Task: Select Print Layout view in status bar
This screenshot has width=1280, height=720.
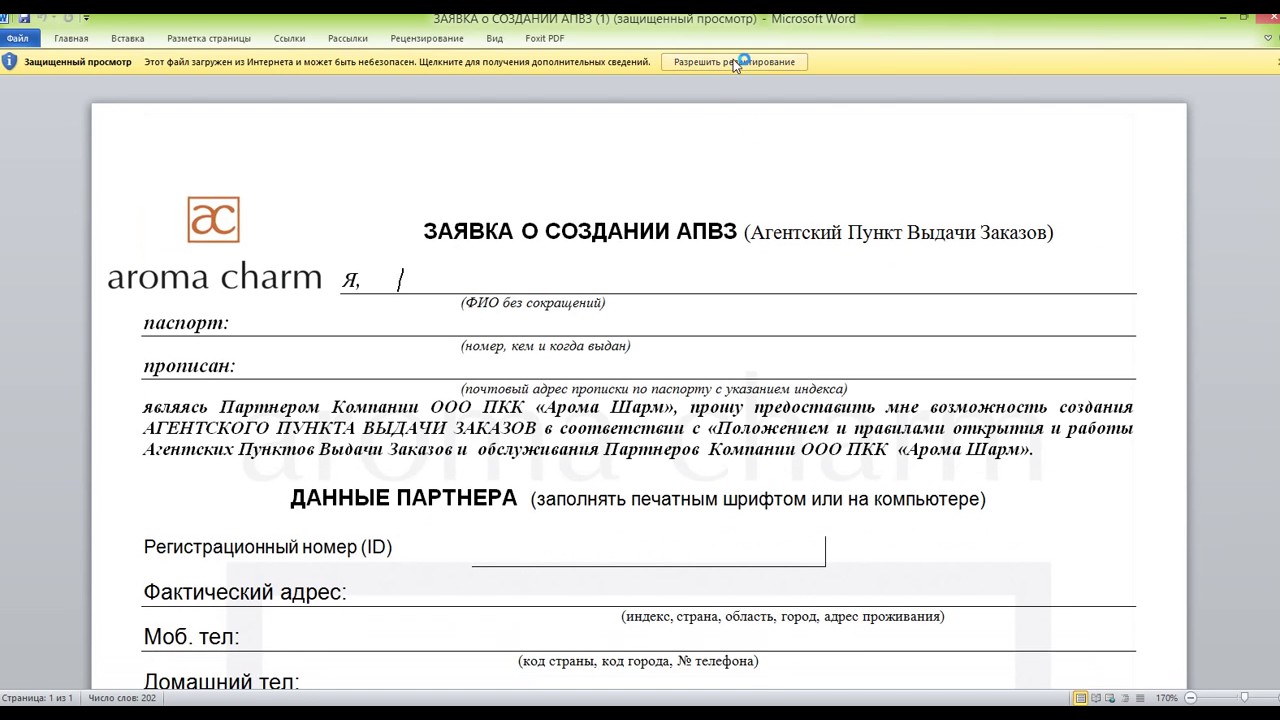Action: tap(1081, 698)
